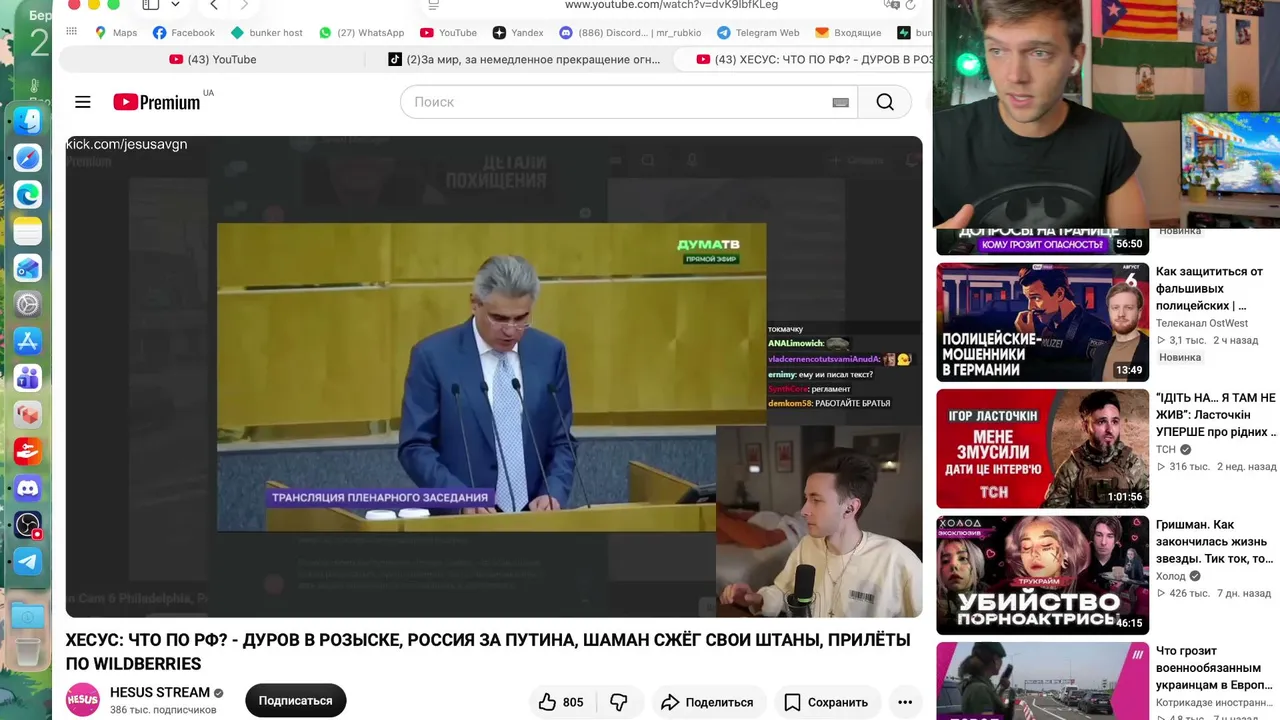Image resolution: width=1280 pixels, height=720 pixels.
Task: Open Входящие mail bookmark
Action: pyautogui.click(x=848, y=33)
